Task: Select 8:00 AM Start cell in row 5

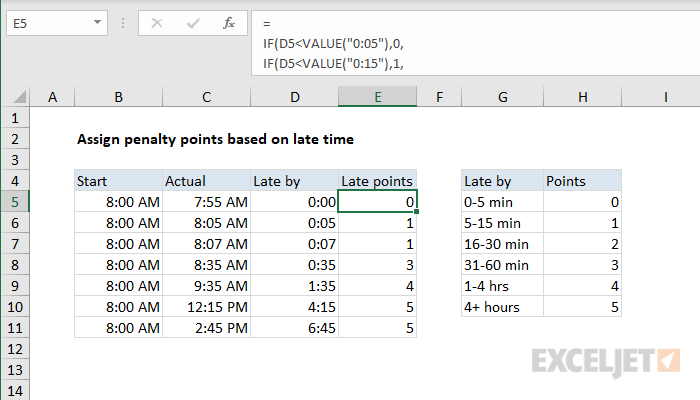Action: (x=118, y=202)
